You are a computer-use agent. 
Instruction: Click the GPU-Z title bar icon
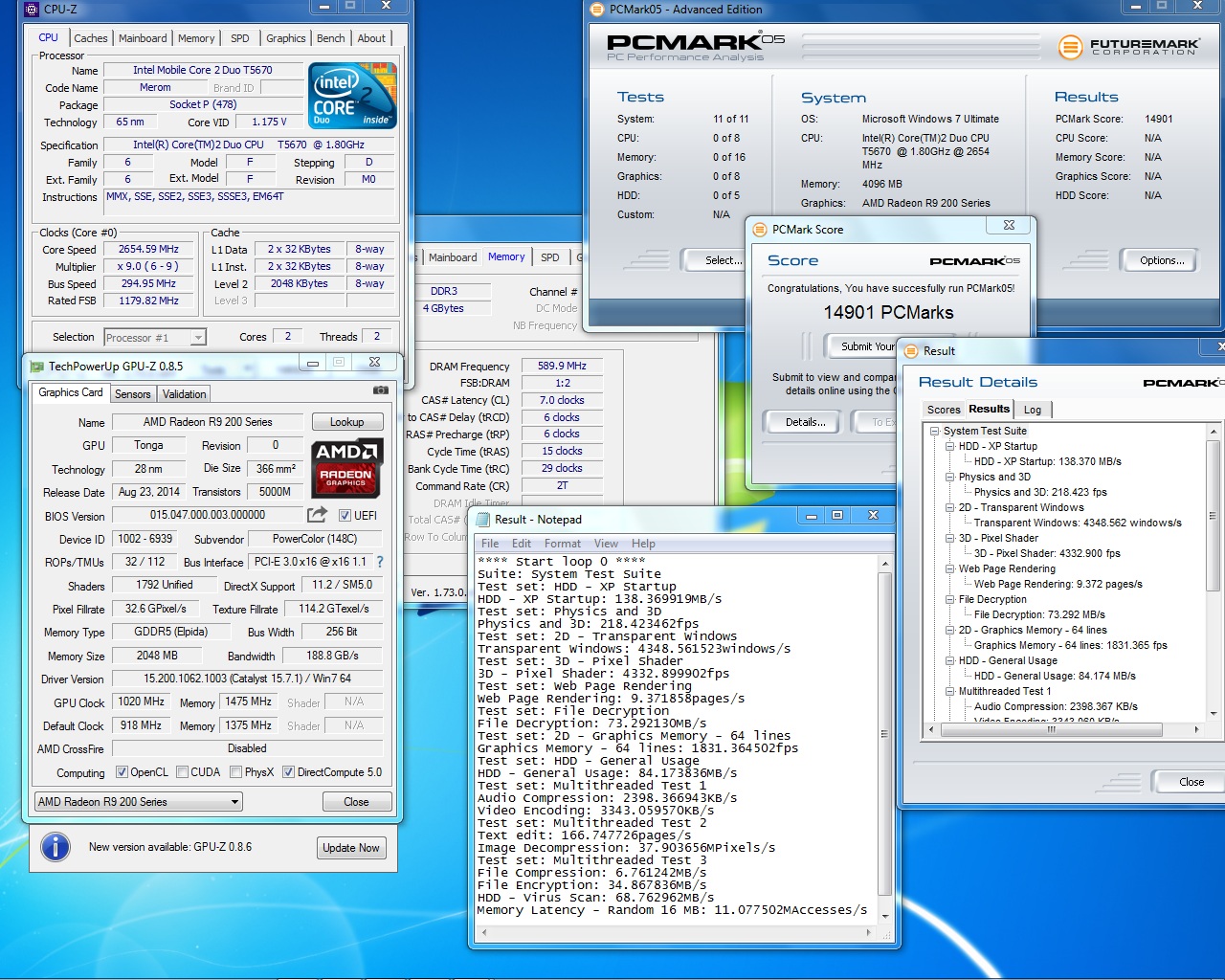point(37,366)
